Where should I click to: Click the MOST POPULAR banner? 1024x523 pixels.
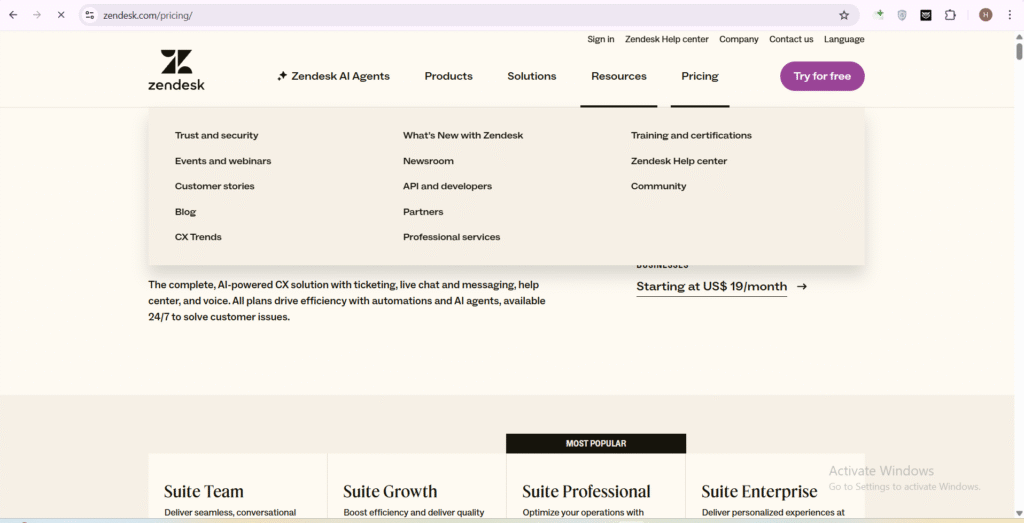pyautogui.click(x=596, y=443)
